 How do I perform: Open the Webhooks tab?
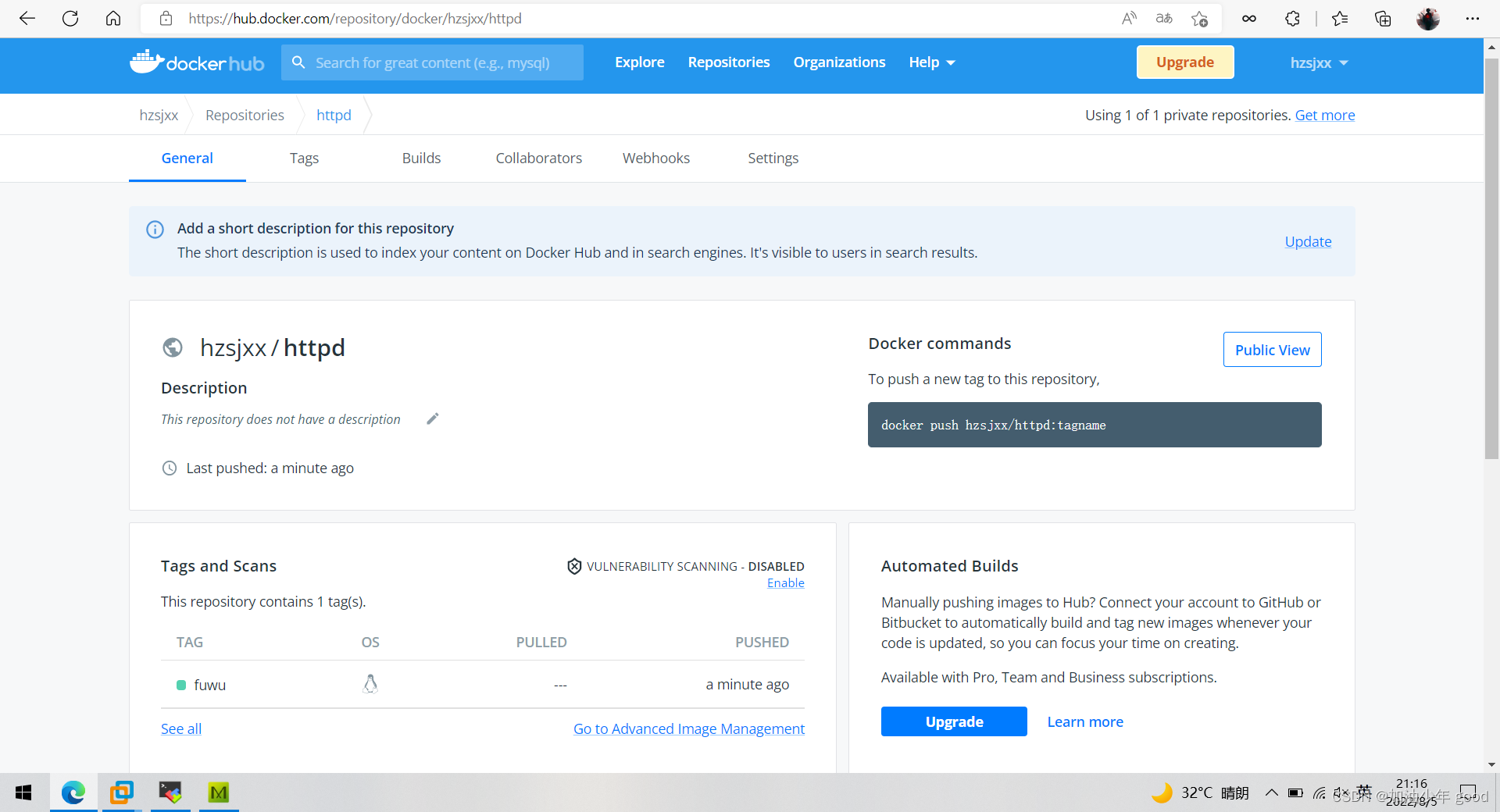point(656,158)
